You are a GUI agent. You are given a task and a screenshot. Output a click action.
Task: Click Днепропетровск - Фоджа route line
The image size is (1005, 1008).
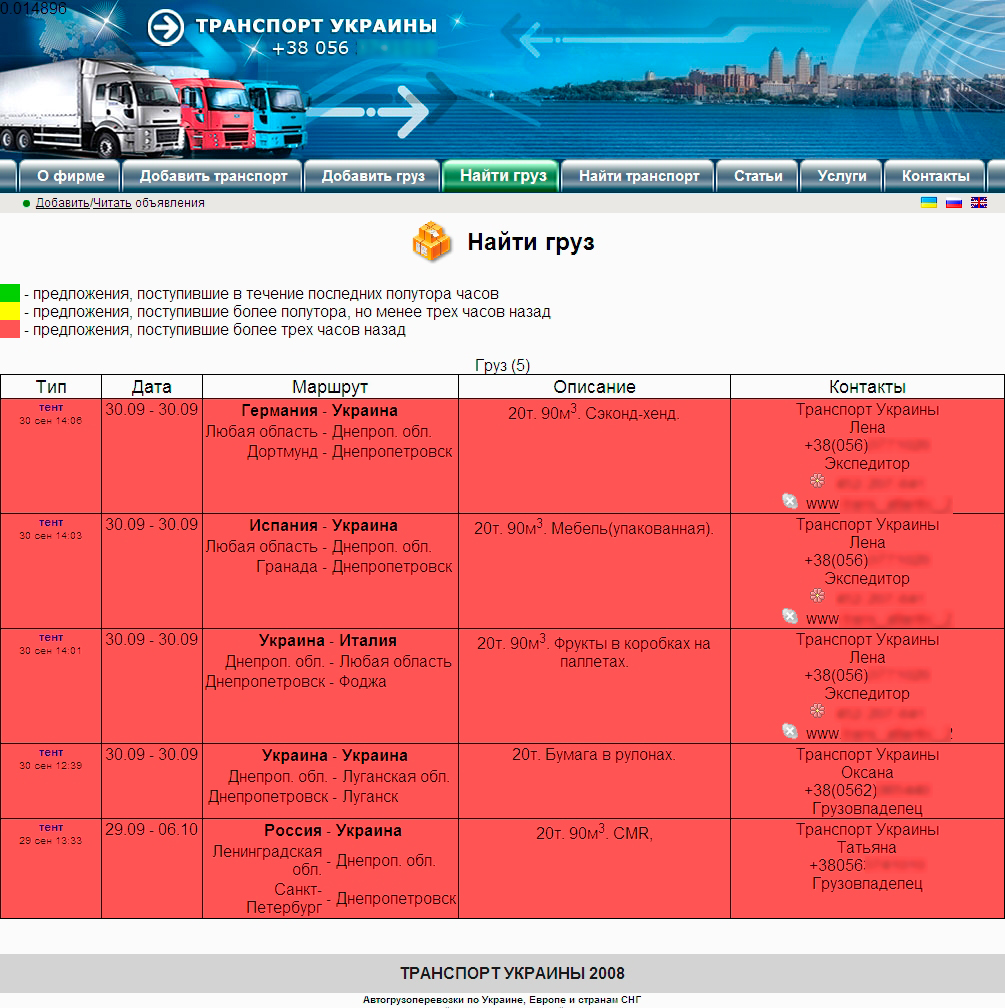[x=296, y=682]
